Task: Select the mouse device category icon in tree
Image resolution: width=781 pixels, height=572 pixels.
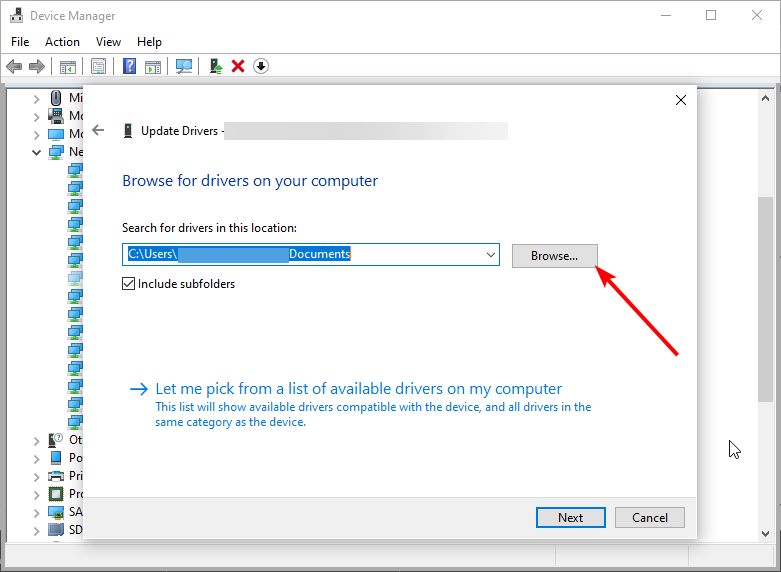Action: 56,98
